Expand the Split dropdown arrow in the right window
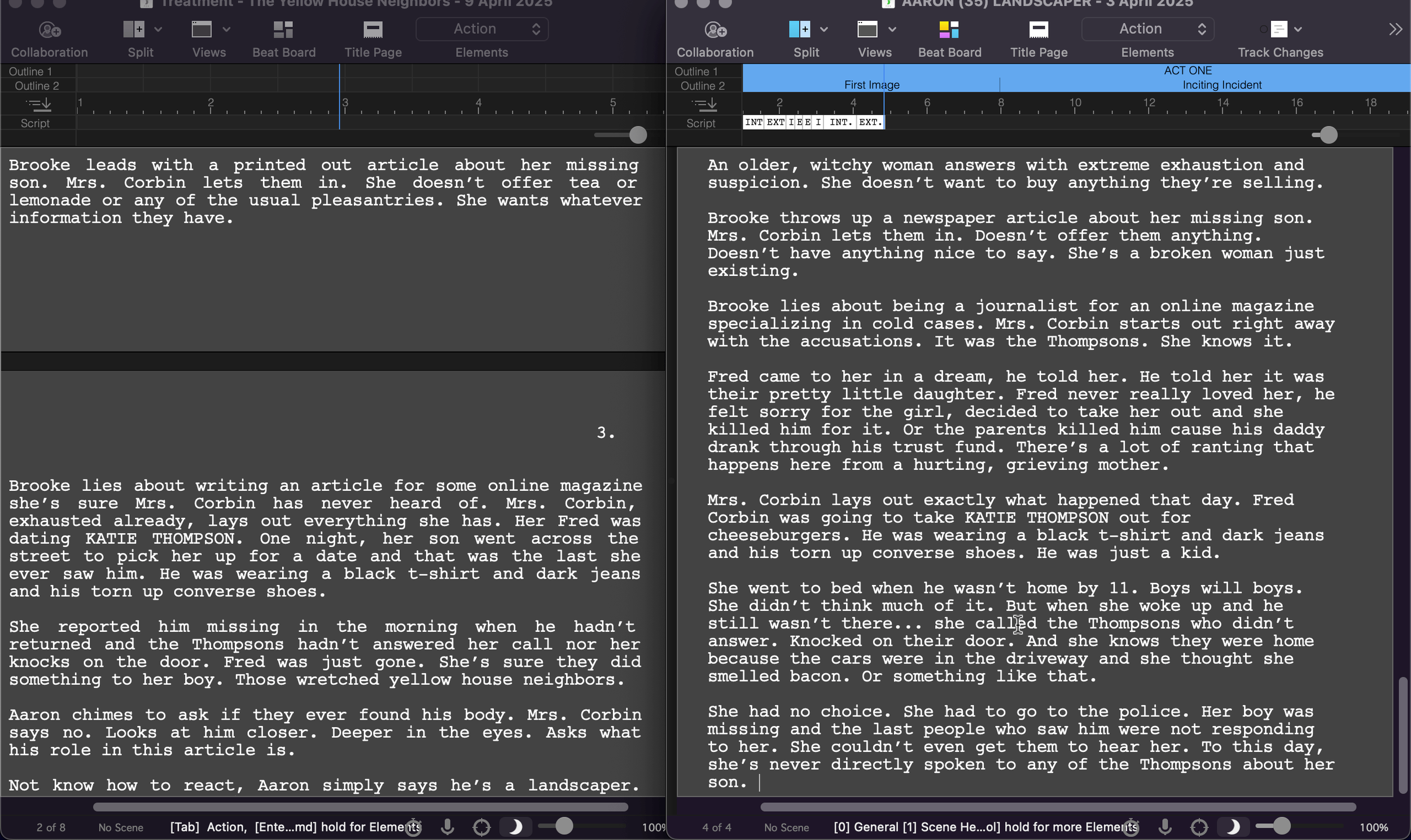 (x=824, y=29)
